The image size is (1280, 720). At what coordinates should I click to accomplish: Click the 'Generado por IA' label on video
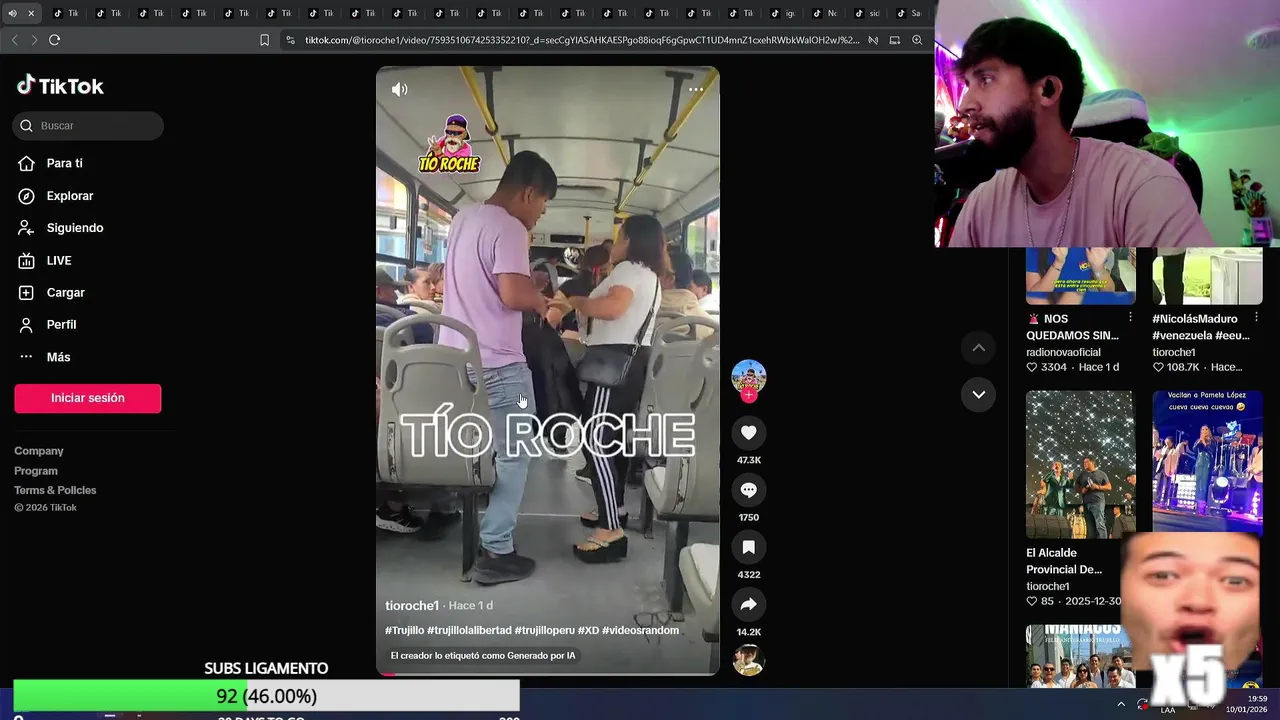[x=483, y=656]
